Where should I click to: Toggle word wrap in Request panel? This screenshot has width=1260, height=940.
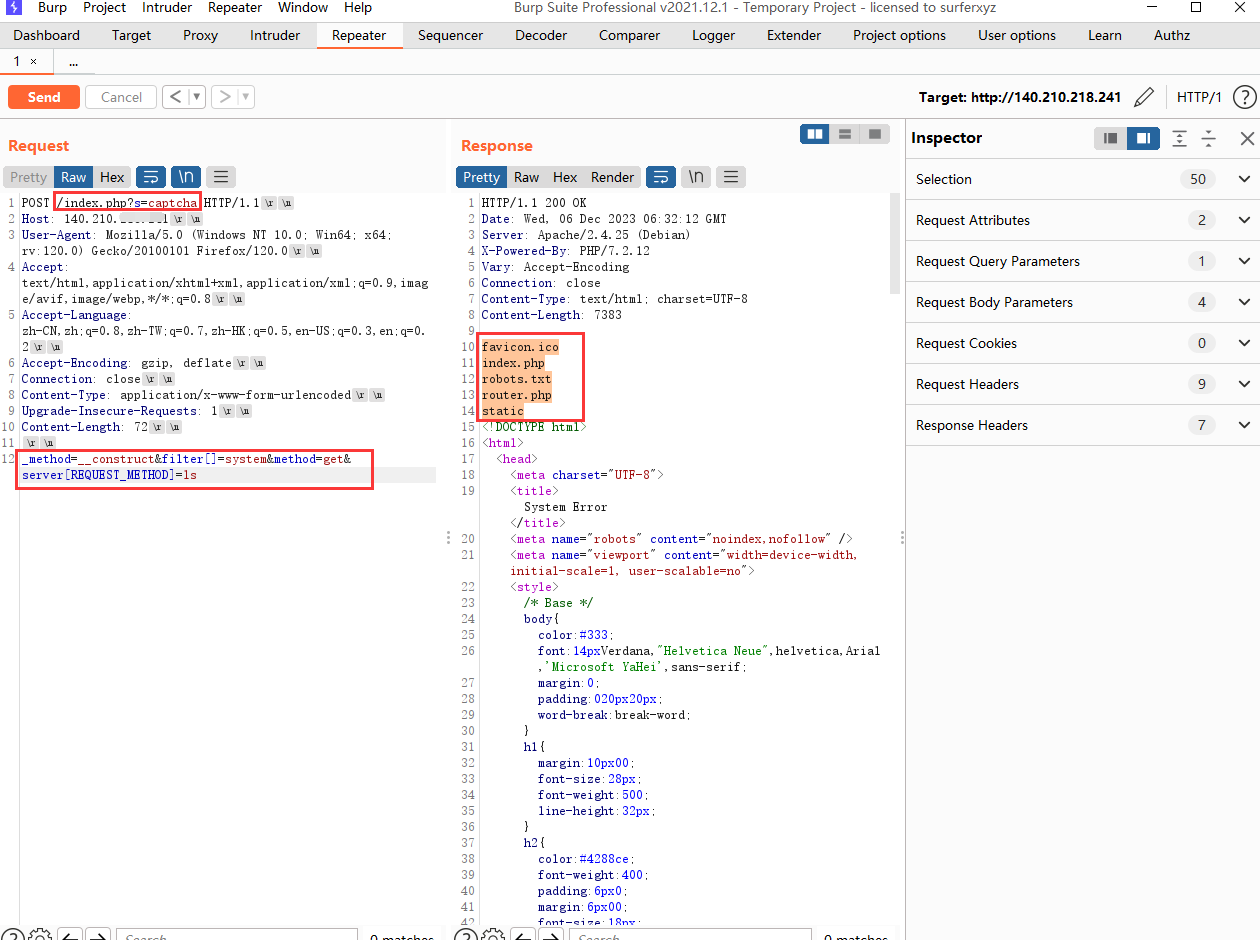click(x=151, y=177)
